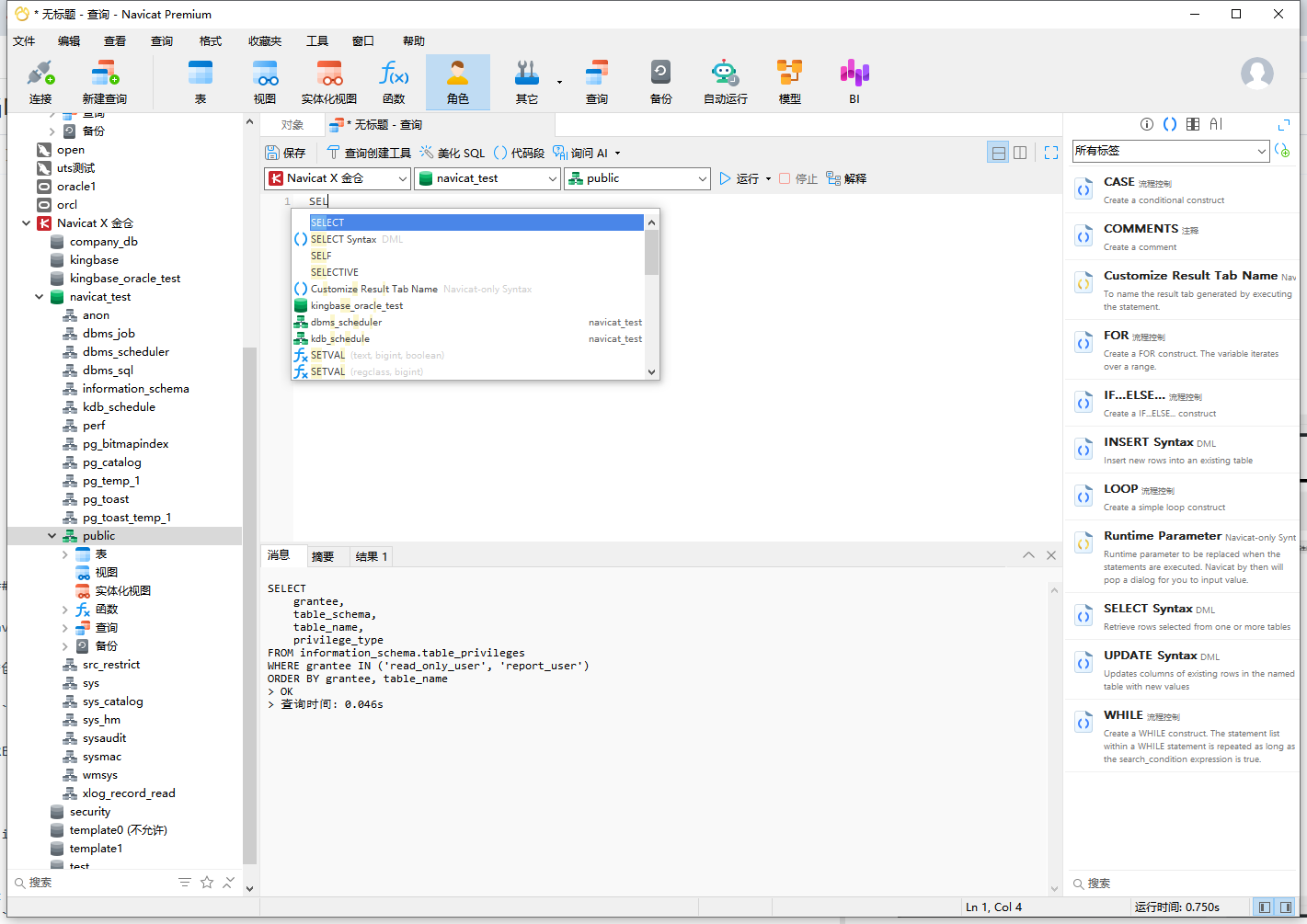The image size is (1307, 924).
Task: Switch to the 对象 tab
Action: [x=292, y=125]
